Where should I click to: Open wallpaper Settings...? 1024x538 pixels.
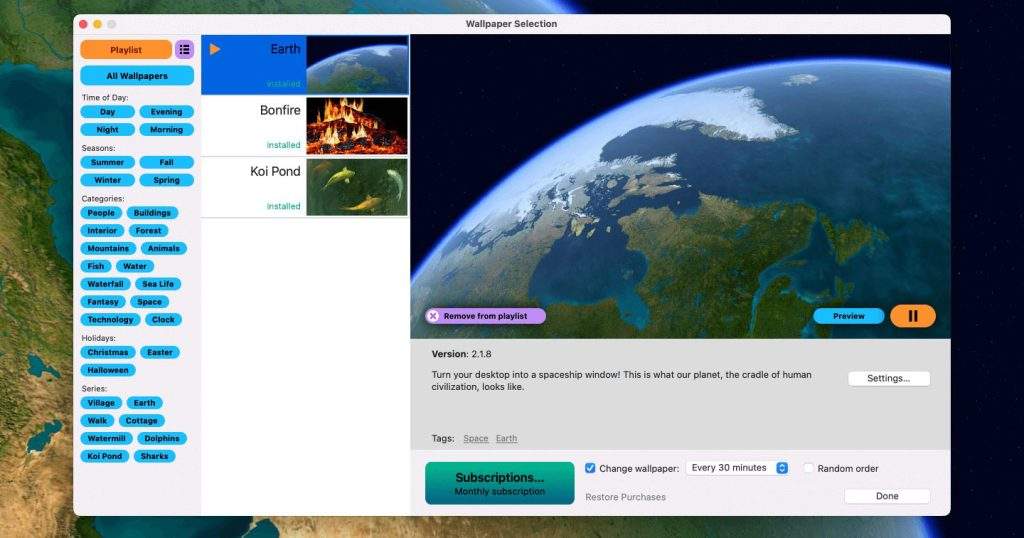(x=888, y=379)
